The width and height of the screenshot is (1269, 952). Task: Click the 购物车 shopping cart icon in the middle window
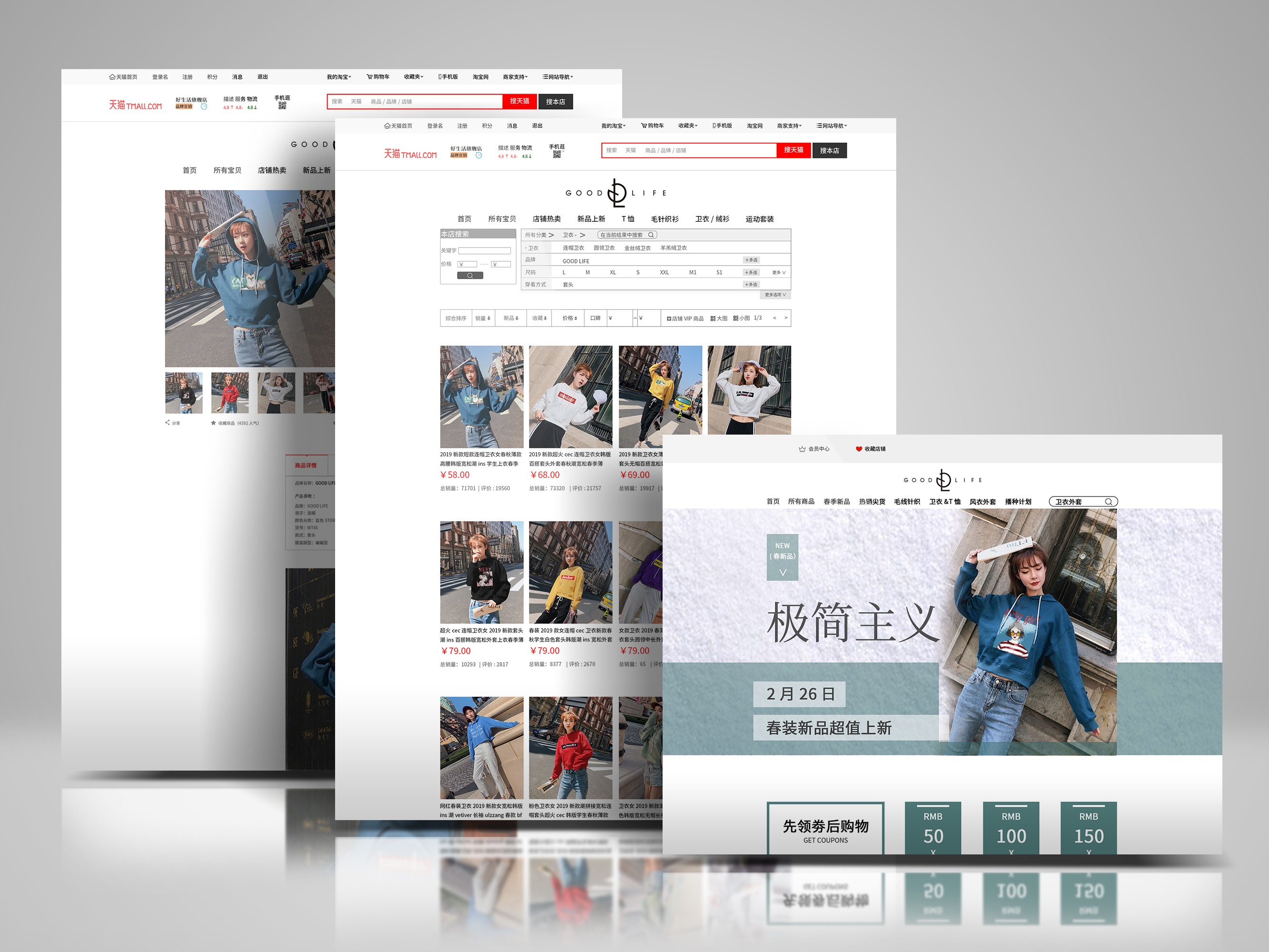click(x=644, y=126)
